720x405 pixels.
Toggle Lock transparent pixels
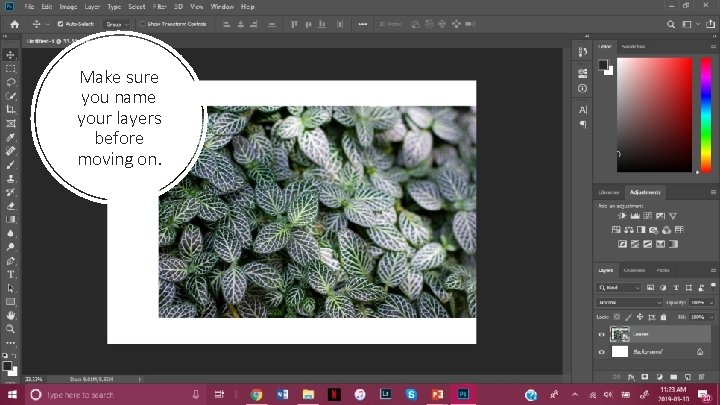coord(617,317)
